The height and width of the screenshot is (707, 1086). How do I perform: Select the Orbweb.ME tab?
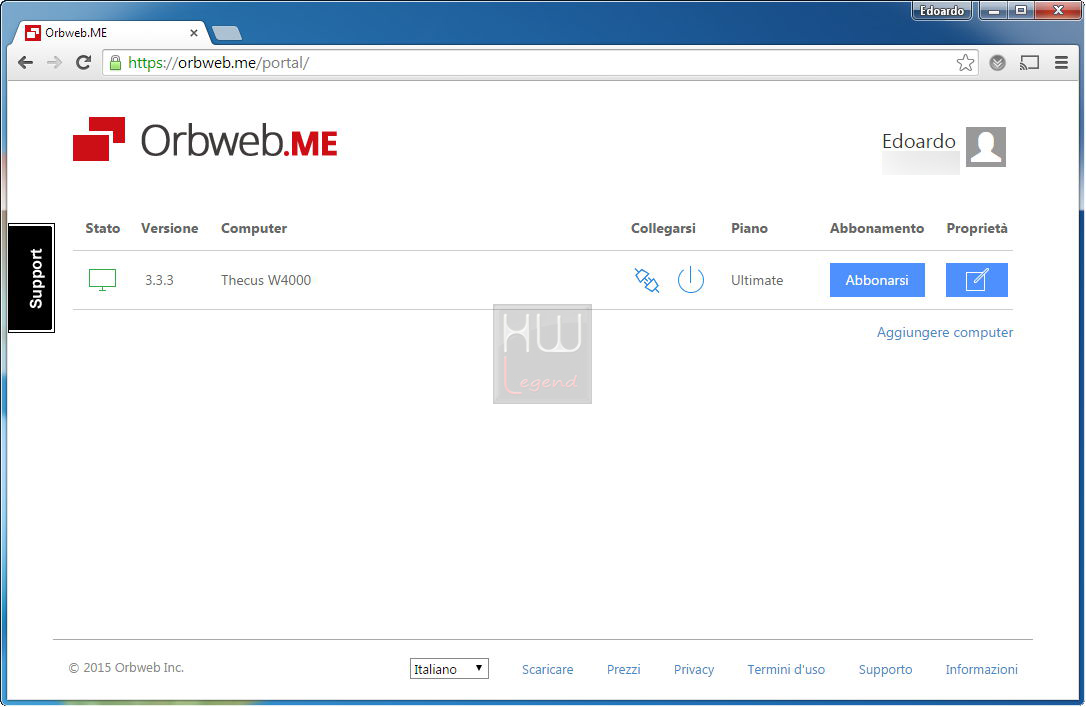111,33
